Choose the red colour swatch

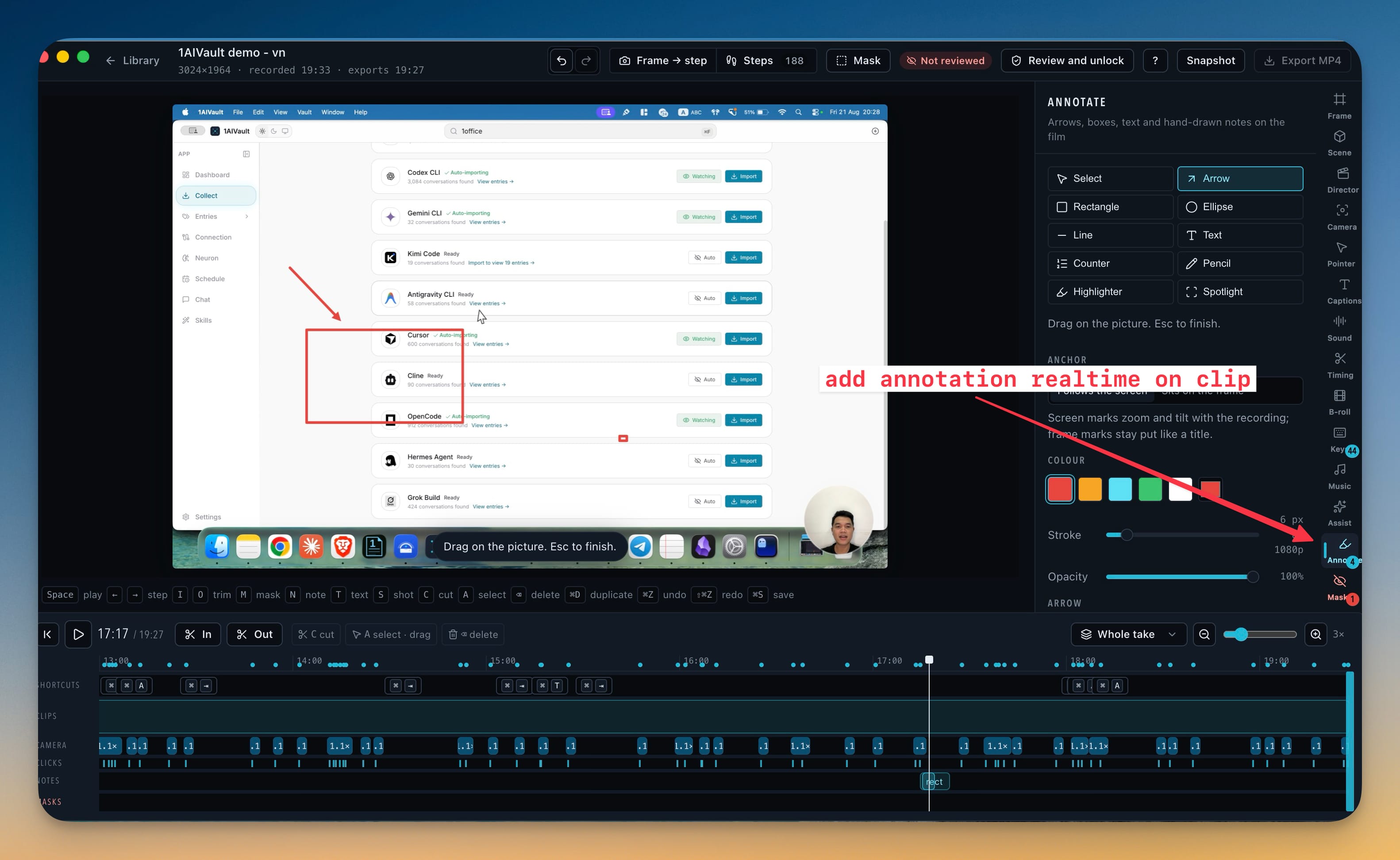(x=1060, y=489)
